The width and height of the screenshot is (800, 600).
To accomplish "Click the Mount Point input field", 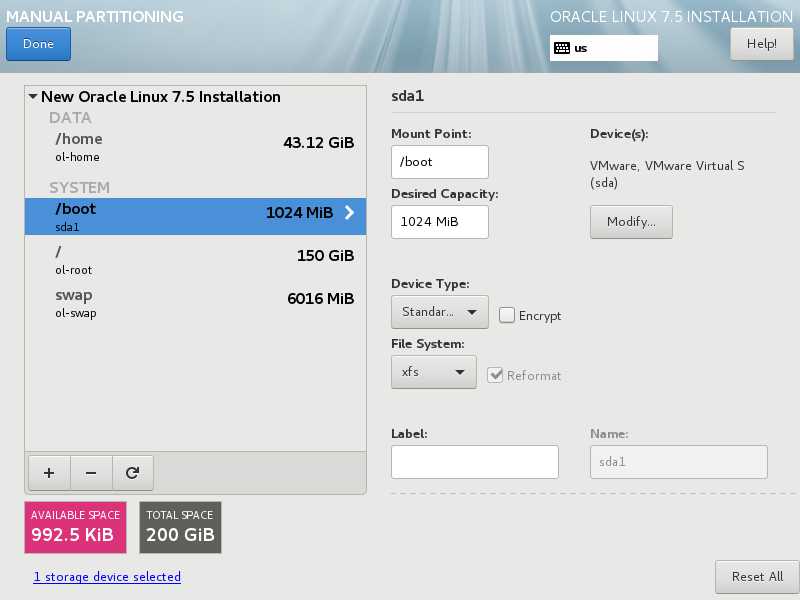I will pyautogui.click(x=440, y=162).
